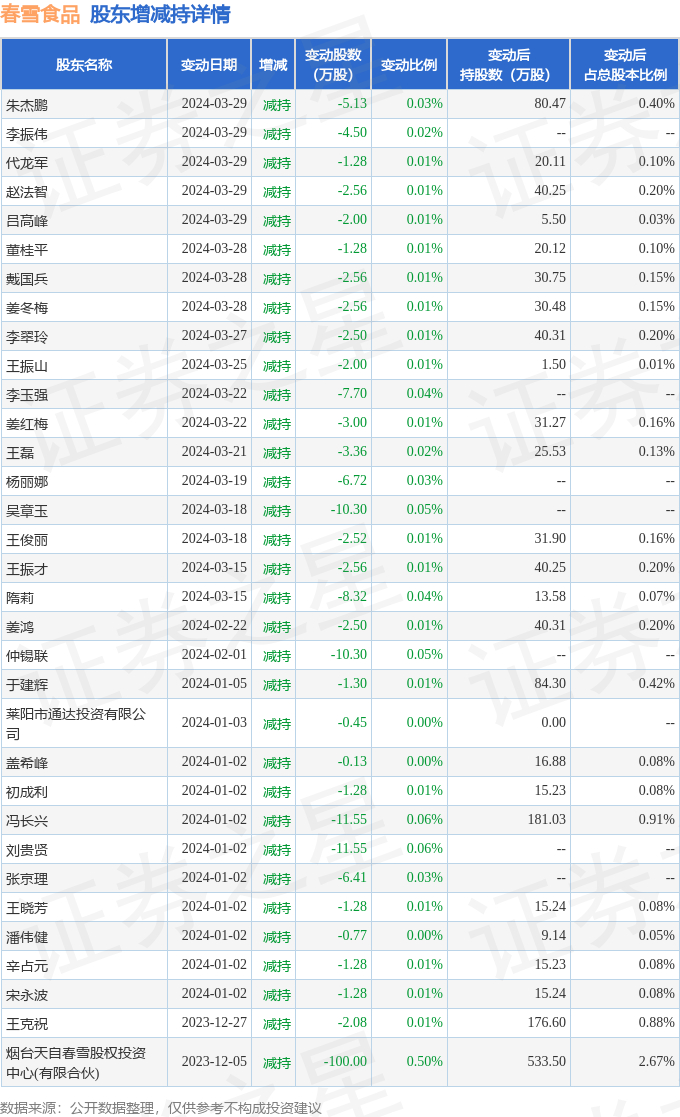
Task: Click the 股东名称 column header
Action: (84, 65)
